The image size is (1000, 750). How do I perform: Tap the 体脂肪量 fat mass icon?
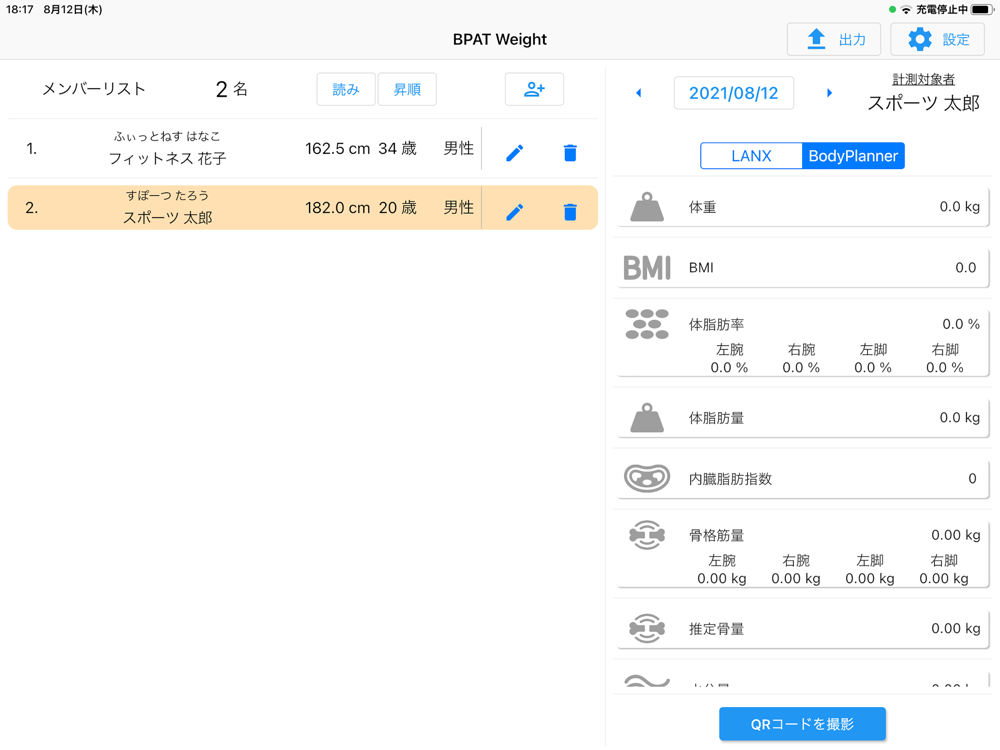click(647, 418)
